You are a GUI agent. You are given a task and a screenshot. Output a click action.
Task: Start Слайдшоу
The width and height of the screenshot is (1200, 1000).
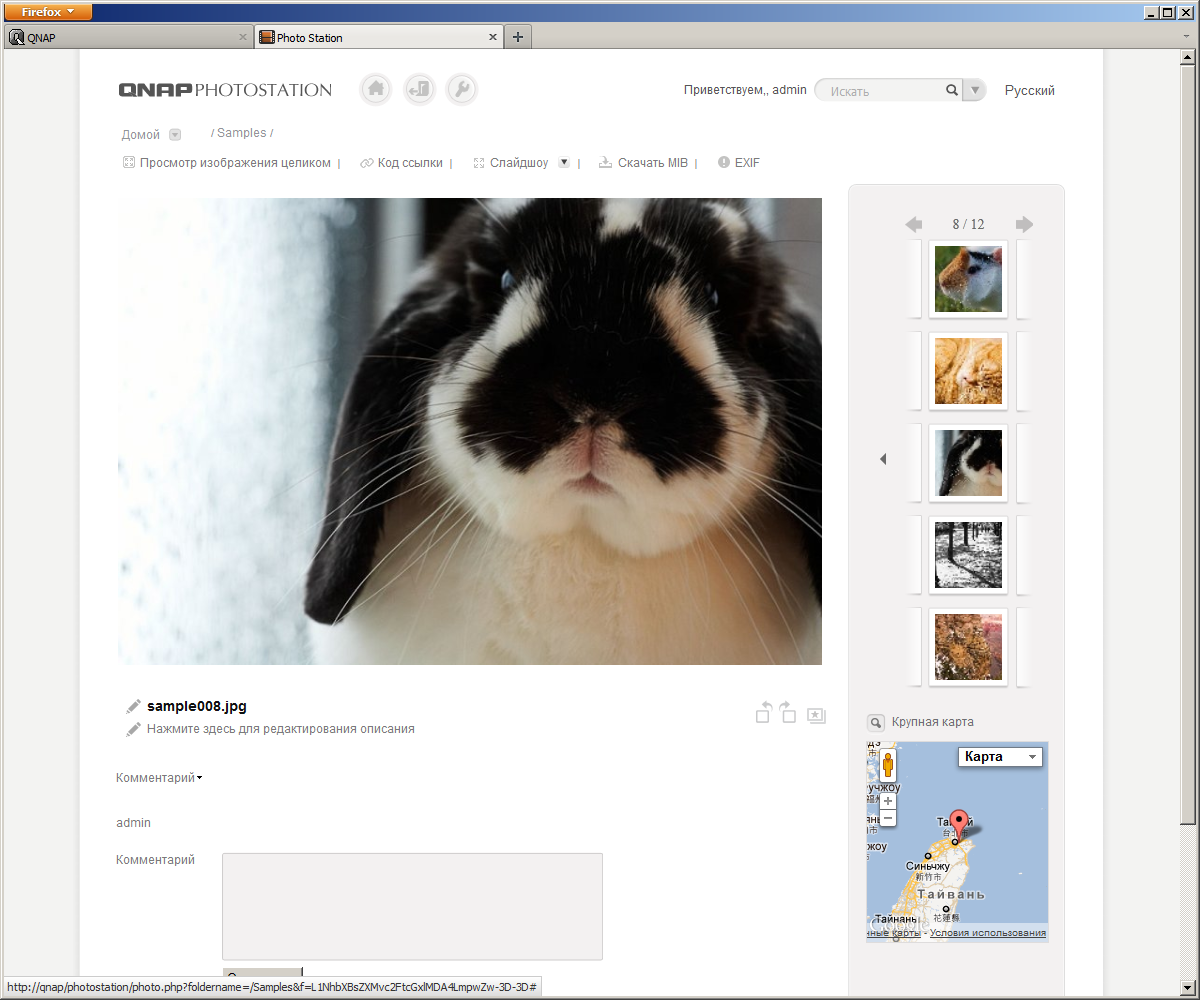tap(519, 163)
